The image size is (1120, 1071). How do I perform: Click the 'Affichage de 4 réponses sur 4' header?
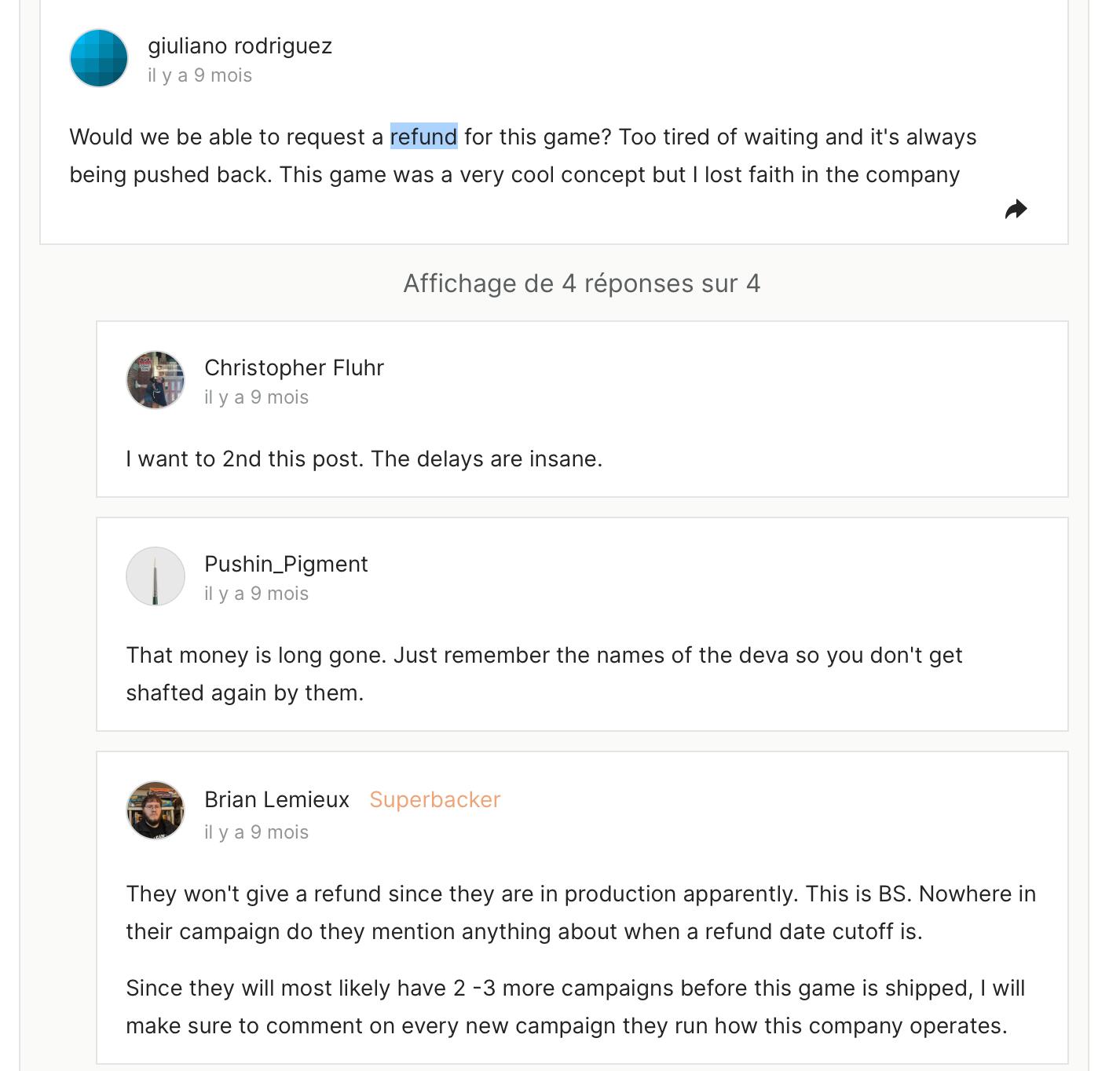[x=582, y=283]
